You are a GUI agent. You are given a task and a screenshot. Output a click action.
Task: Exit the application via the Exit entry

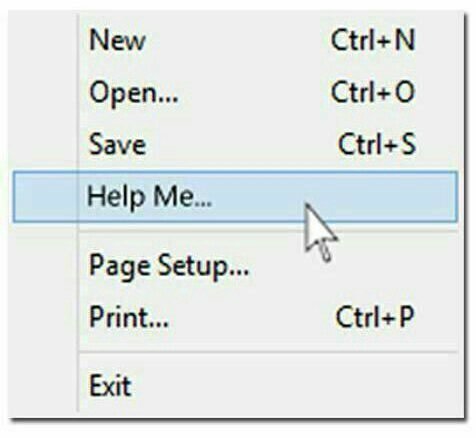[235, 386]
